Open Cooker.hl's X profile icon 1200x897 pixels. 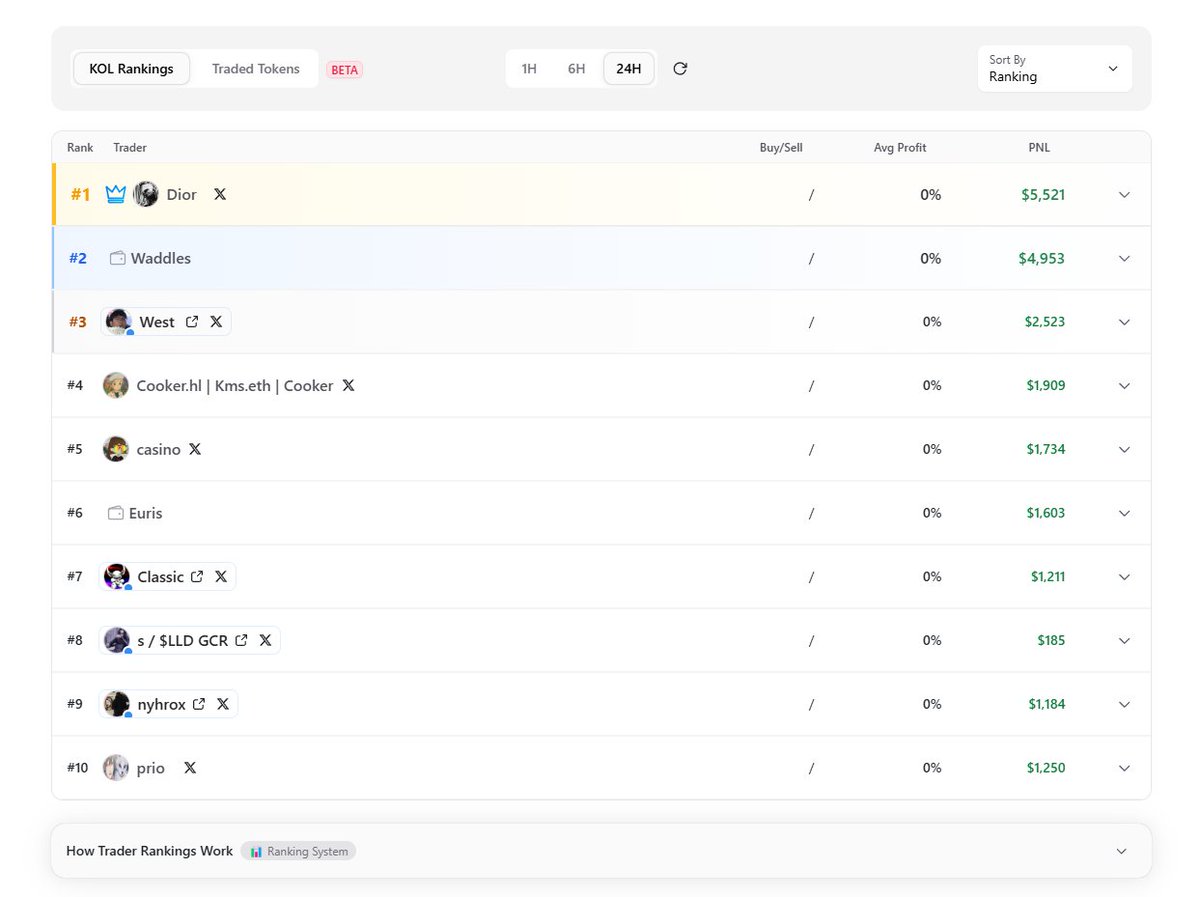(348, 385)
